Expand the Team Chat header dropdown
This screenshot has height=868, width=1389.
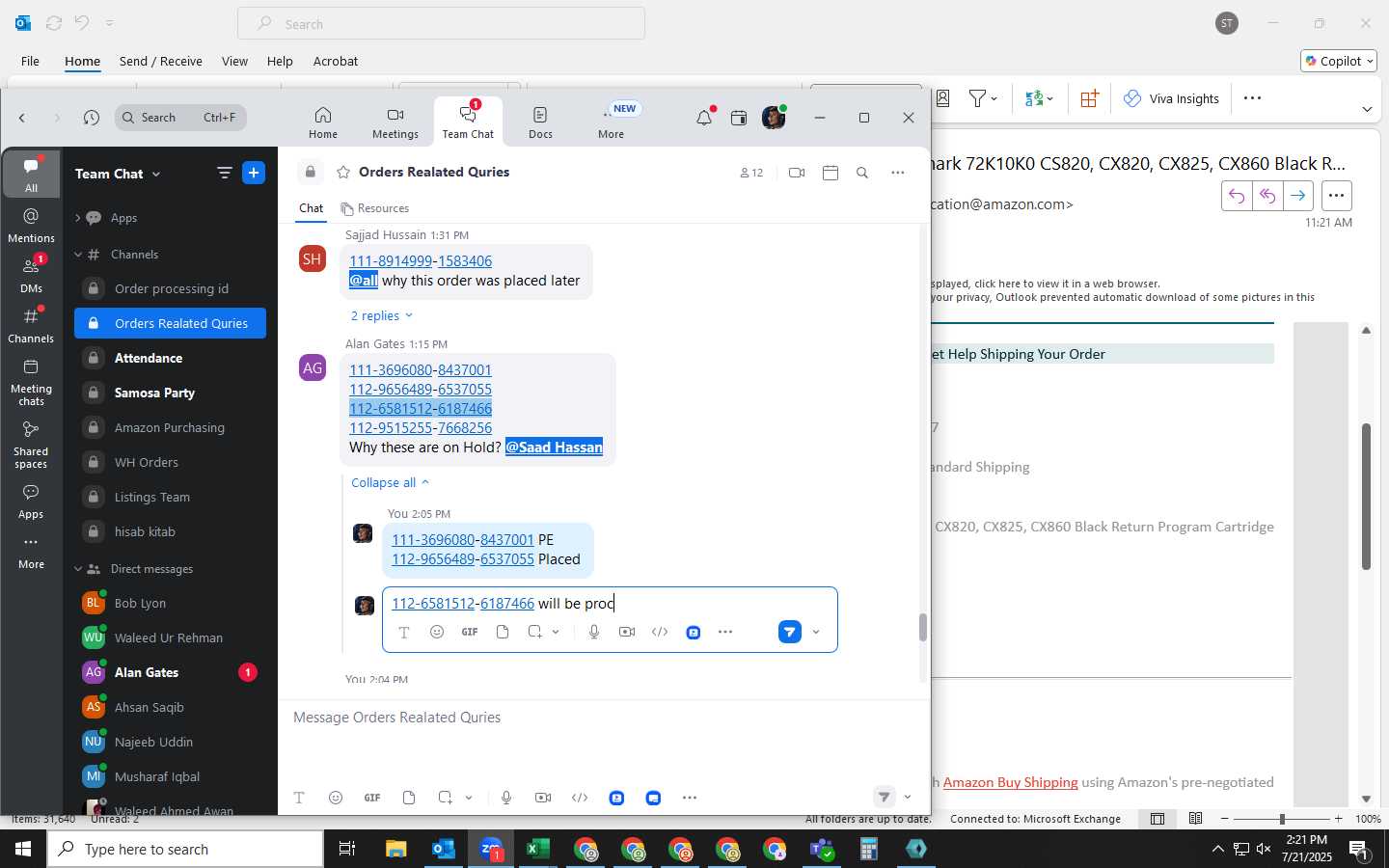coord(119,174)
